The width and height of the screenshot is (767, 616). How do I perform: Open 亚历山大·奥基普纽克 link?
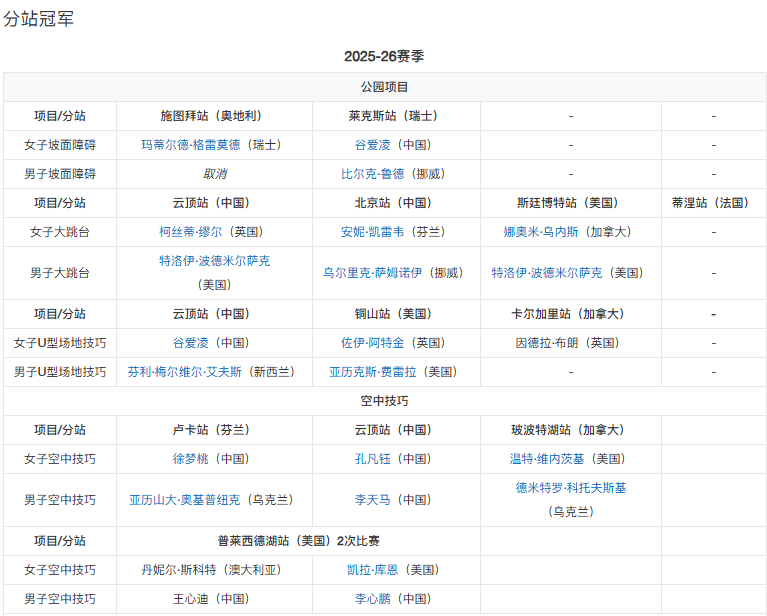(185, 500)
